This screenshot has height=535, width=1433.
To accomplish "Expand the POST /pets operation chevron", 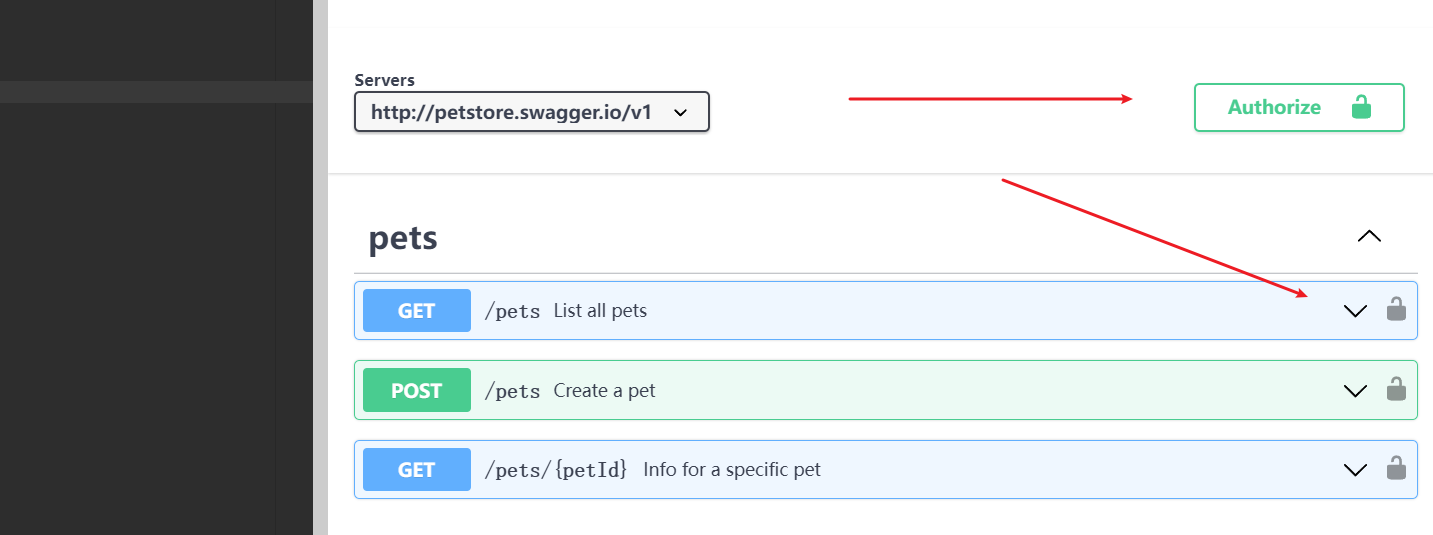I will [1355, 391].
